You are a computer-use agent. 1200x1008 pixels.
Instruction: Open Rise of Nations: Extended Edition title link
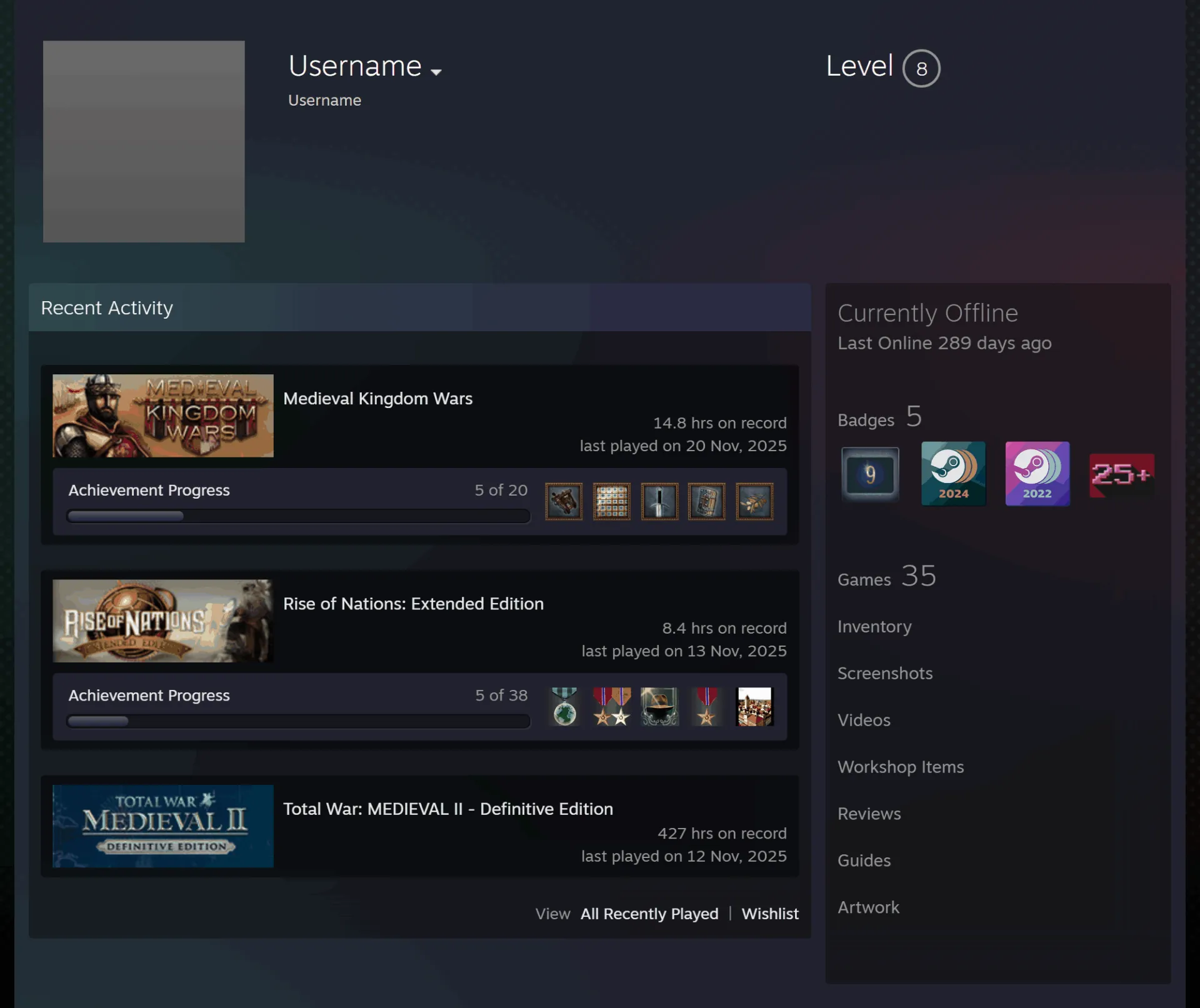(x=413, y=604)
